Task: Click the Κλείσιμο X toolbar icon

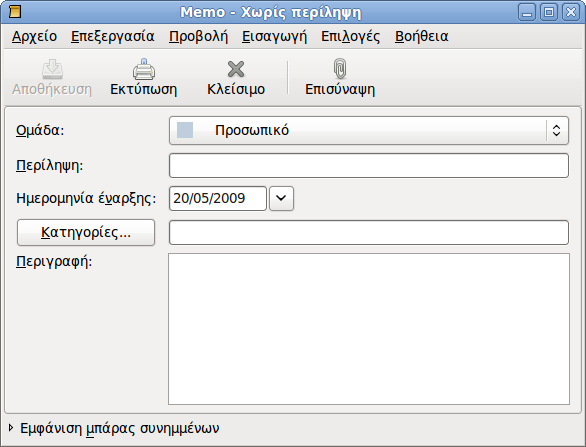Action: (x=236, y=69)
